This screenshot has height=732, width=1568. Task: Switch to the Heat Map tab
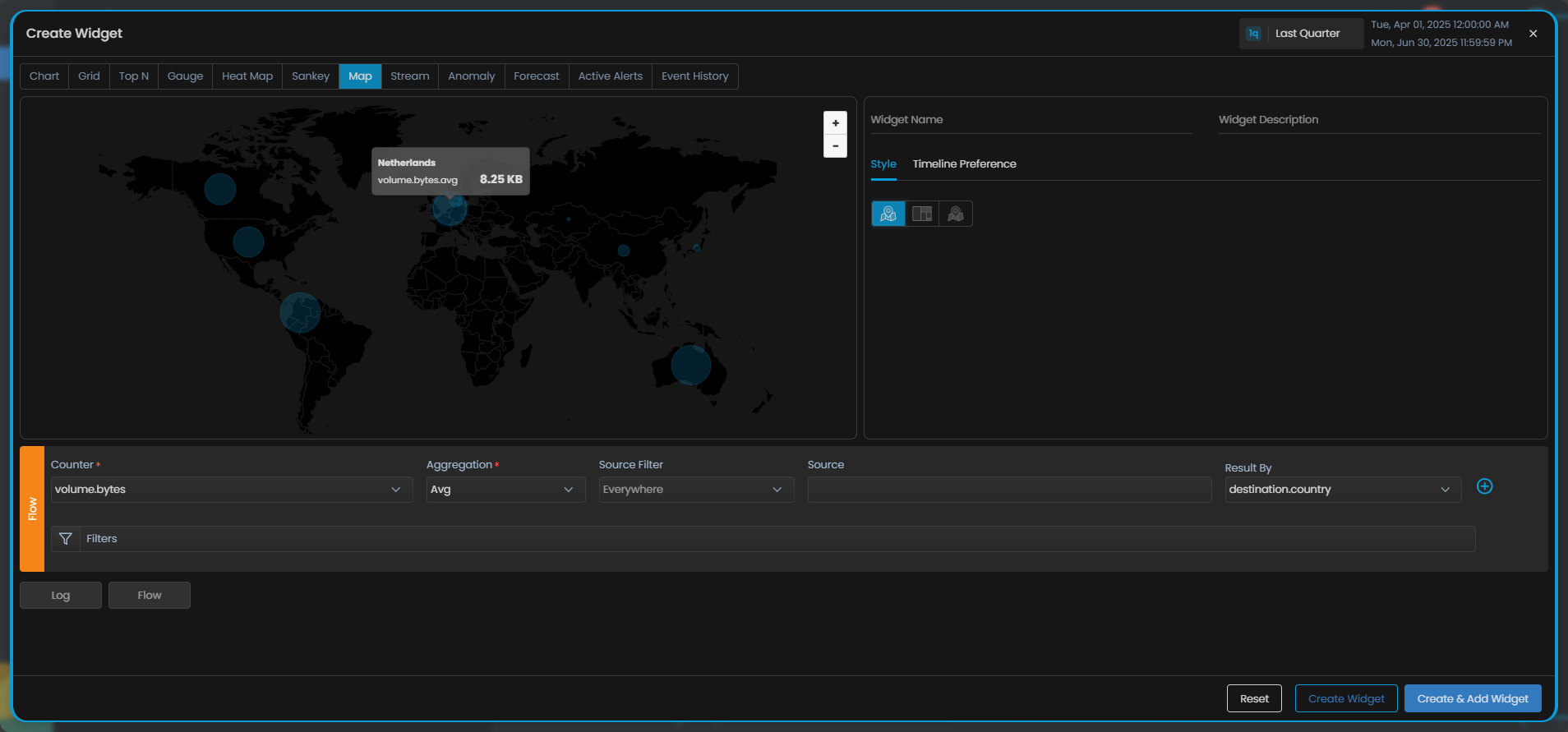click(x=247, y=76)
